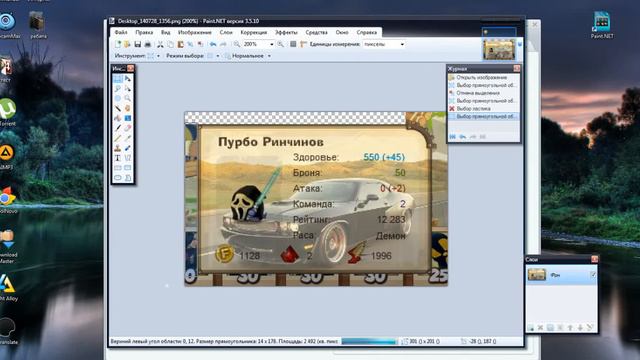Viewport: 640px width, 360px height.
Task: Click the Copy toolbar icon
Action: 170,44
